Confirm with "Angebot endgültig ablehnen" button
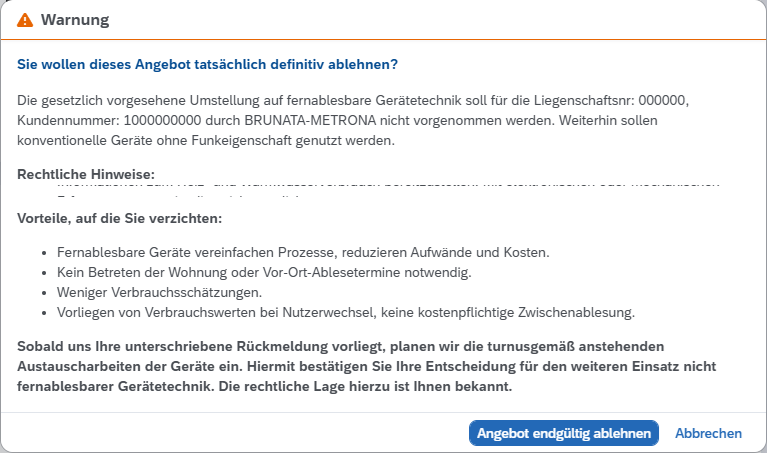This screenshot has height=453, width=767. coord(563,433)
